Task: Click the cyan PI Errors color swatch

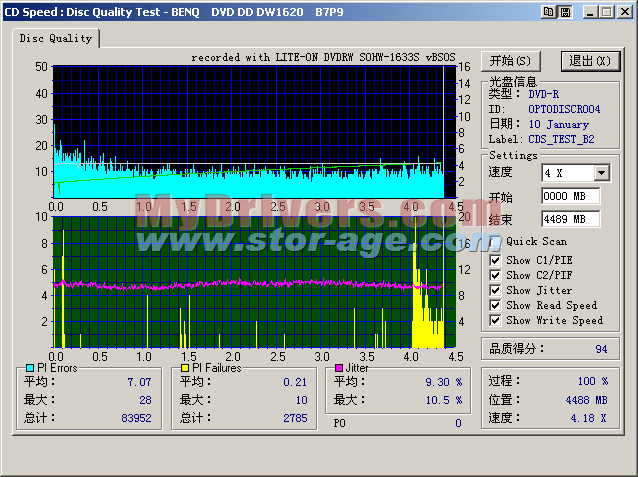Action: point(29,368)
